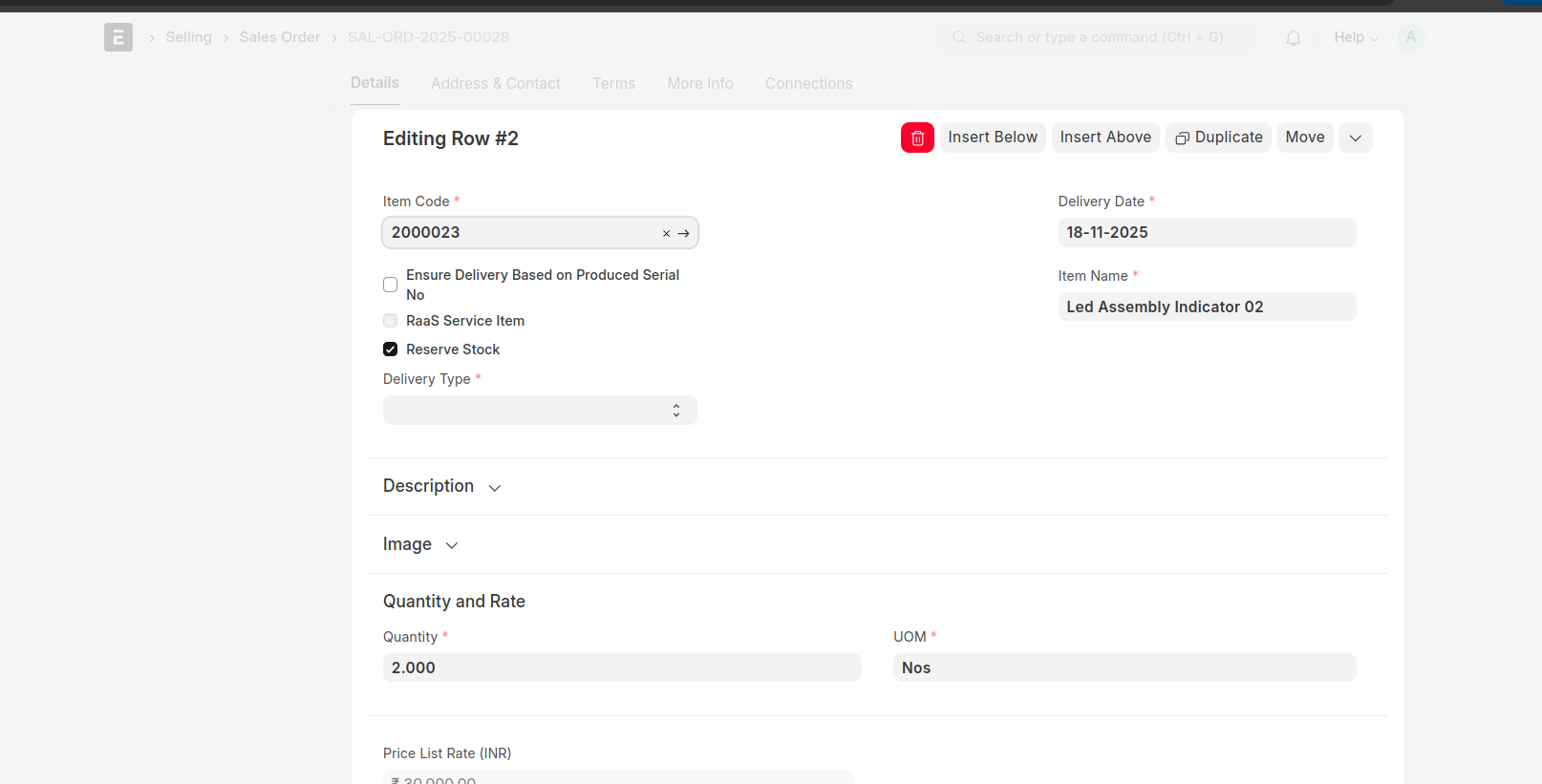The height and width of the screenshot is (784, 1542).
Task: Open the linked item via the arrow icon
Action: (x=684, y=233)
